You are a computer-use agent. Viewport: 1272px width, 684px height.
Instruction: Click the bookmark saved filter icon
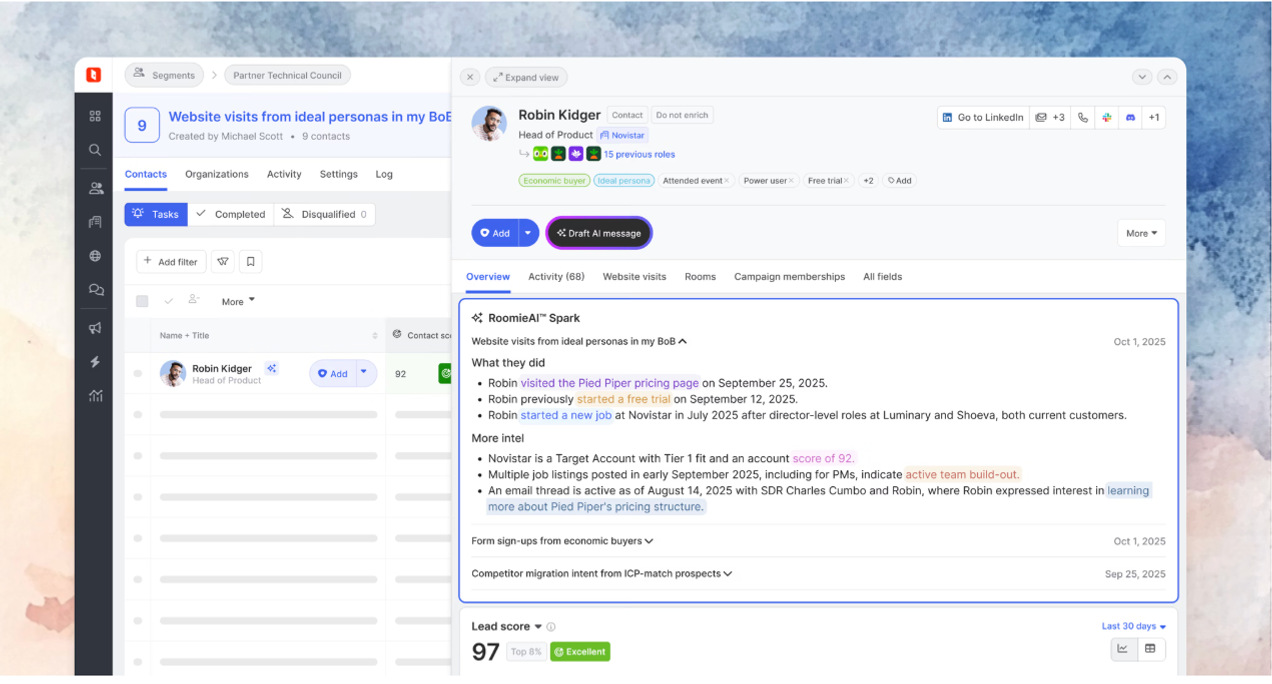click(x=251, y=262)
